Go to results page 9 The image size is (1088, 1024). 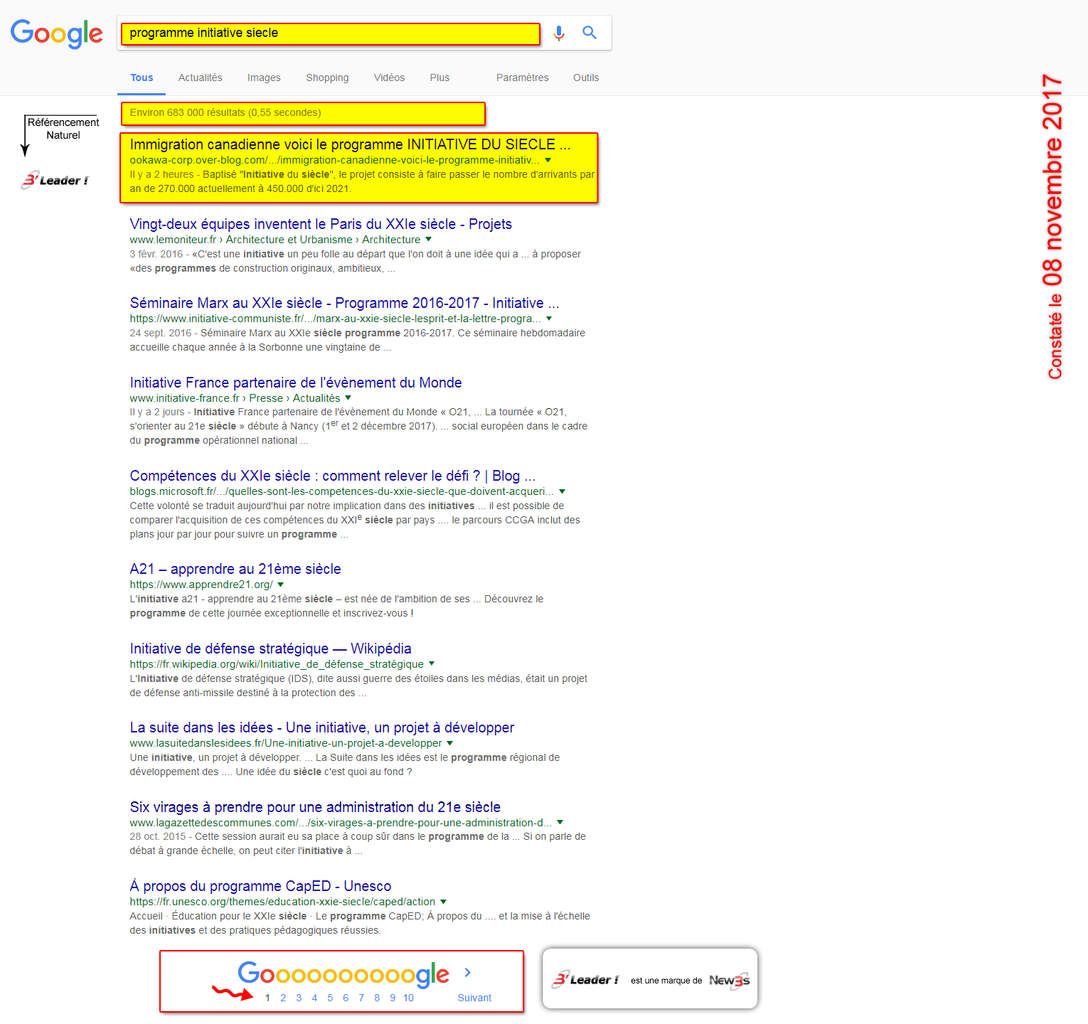pos(392,998)
